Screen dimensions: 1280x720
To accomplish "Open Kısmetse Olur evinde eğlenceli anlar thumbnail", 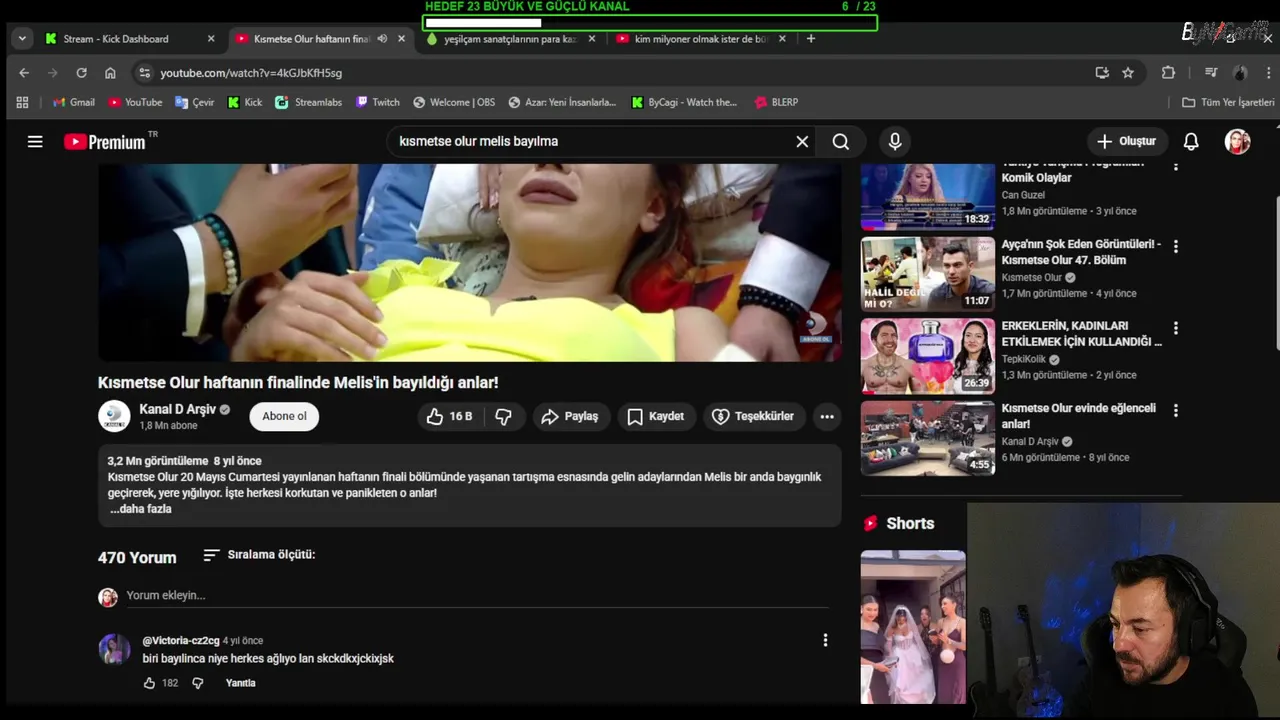I will [x=928, y=438].
